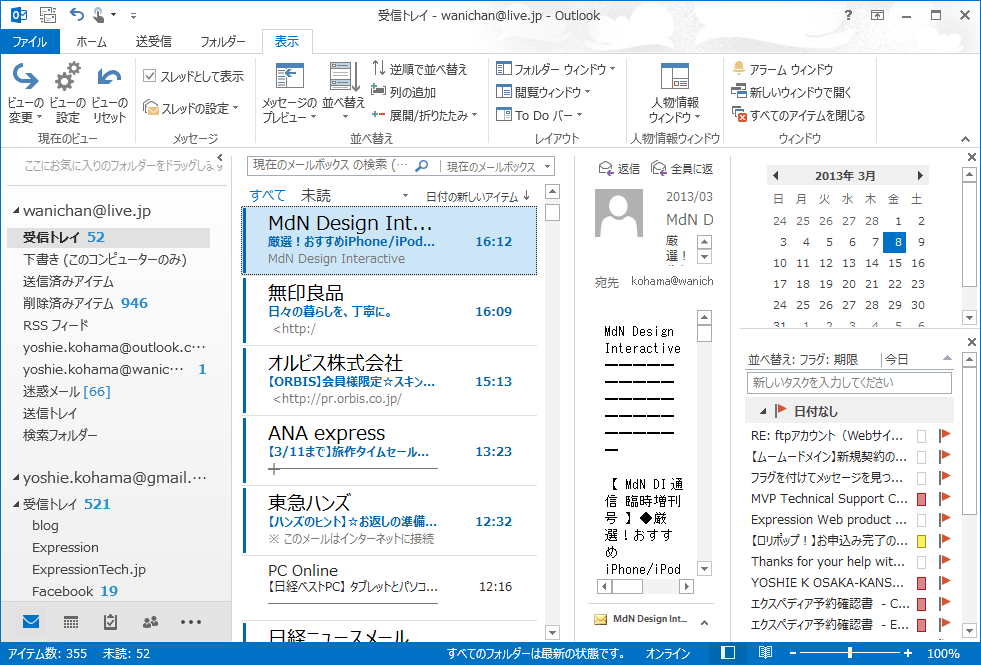The height and width of the screenshot is (665, 981).
Task: Click the Reading view icon in status bar
Action: coord(765,653)
